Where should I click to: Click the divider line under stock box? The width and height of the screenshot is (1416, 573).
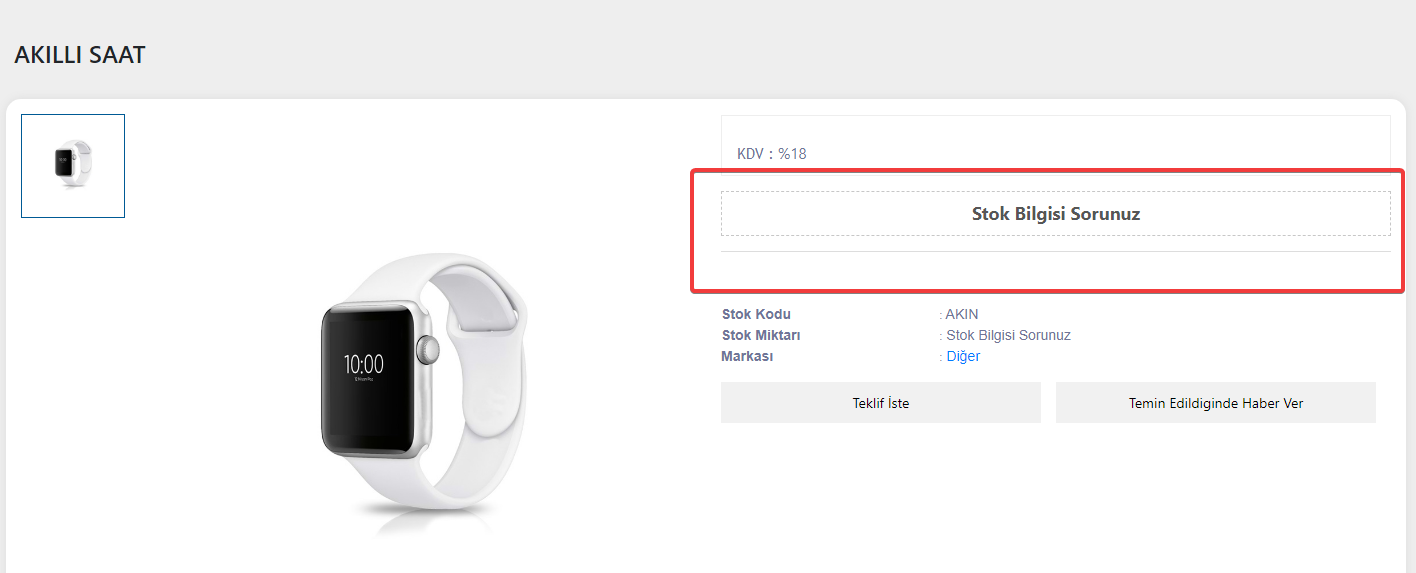pos(1055,252)
